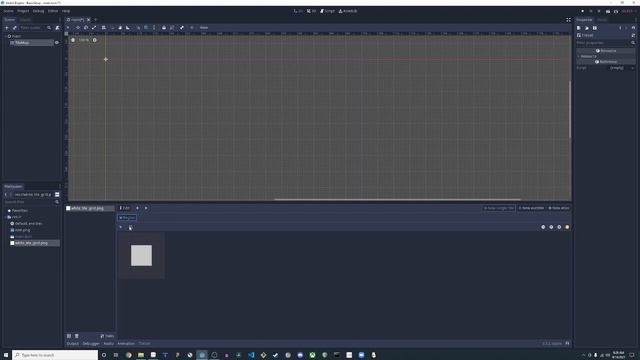Add a new scene tab with plus
This screenshot has width=640, height=360.
96,20
